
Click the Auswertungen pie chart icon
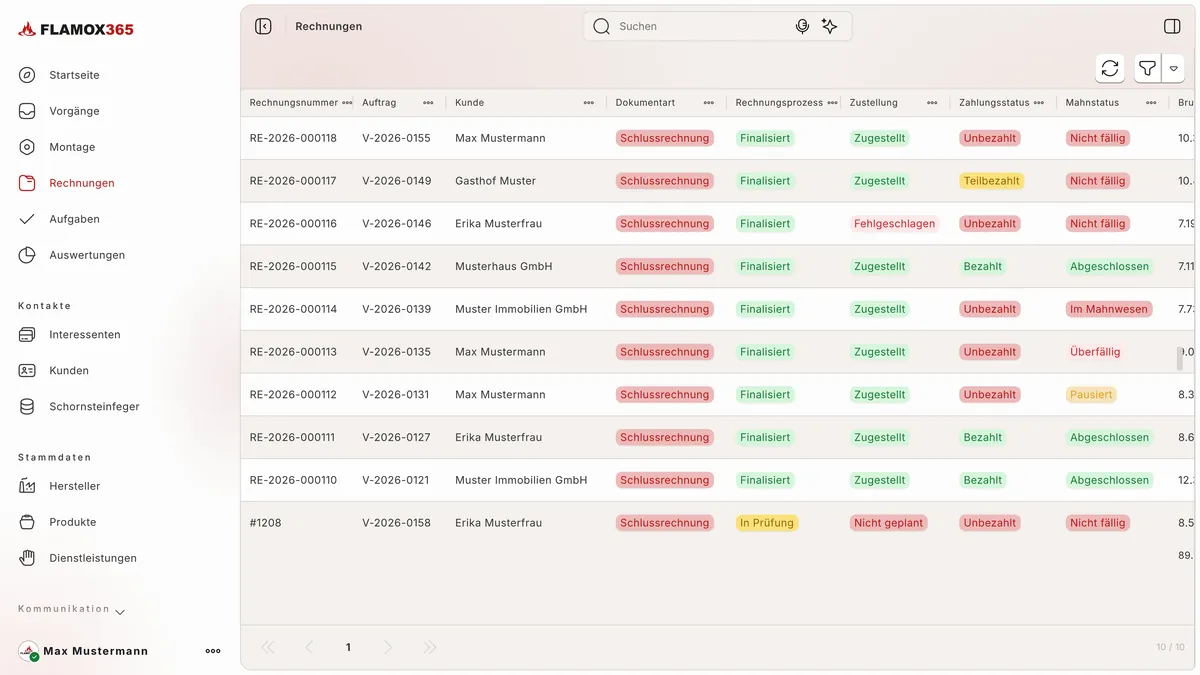click(27, 255)
